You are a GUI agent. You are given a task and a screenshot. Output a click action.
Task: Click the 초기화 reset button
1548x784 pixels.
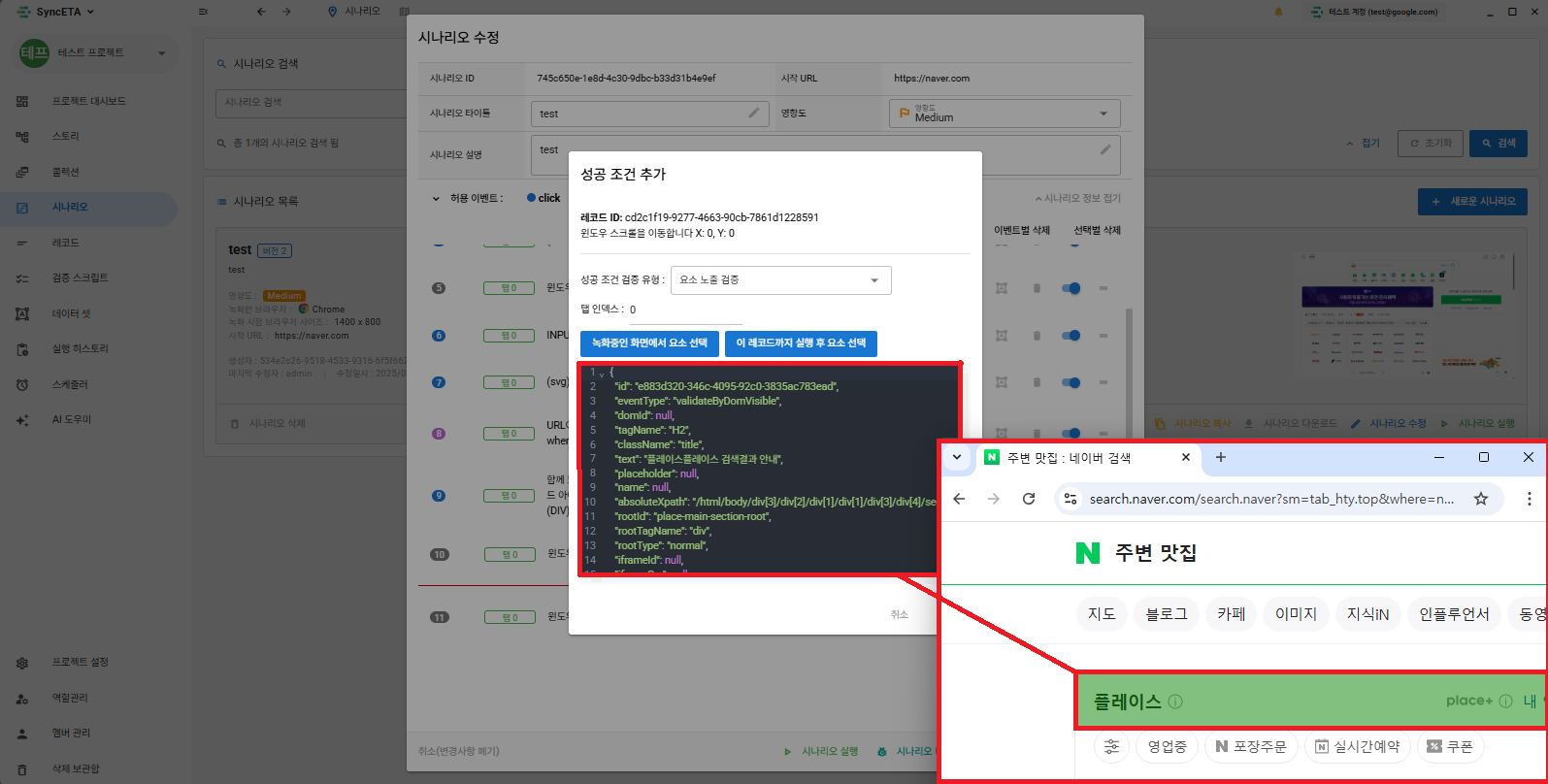pos(1431,143)
